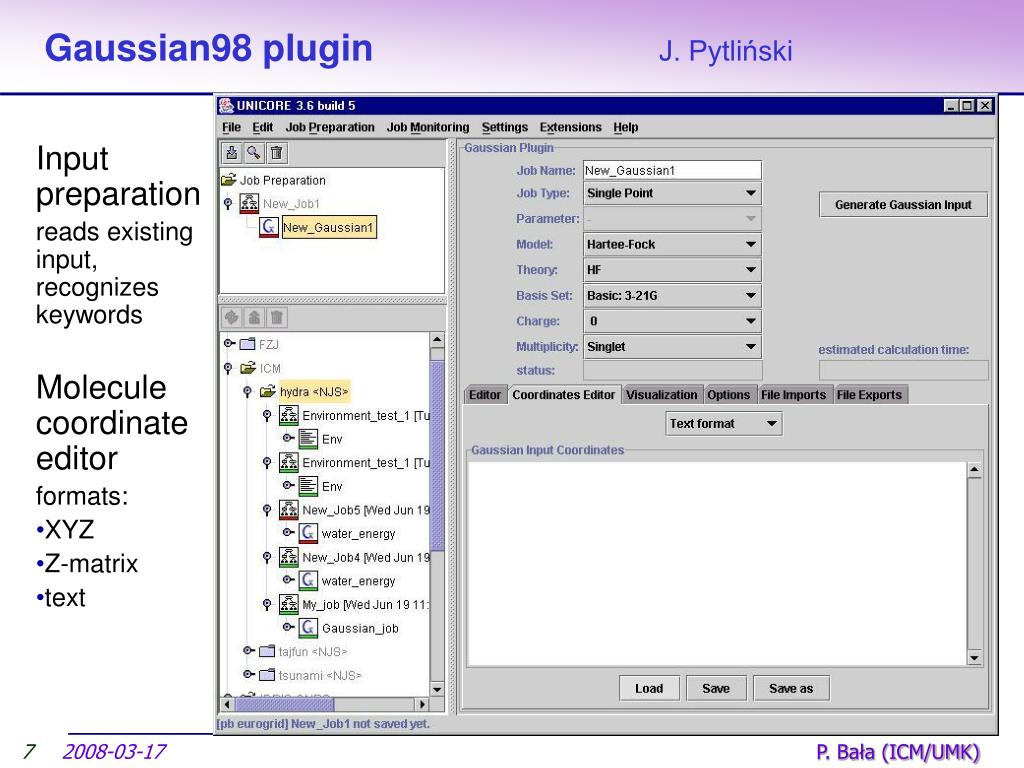Click Gaussian icon of water_energy under New_Job5
Screen dimensions: 1024x768
[x=308, y=534]
